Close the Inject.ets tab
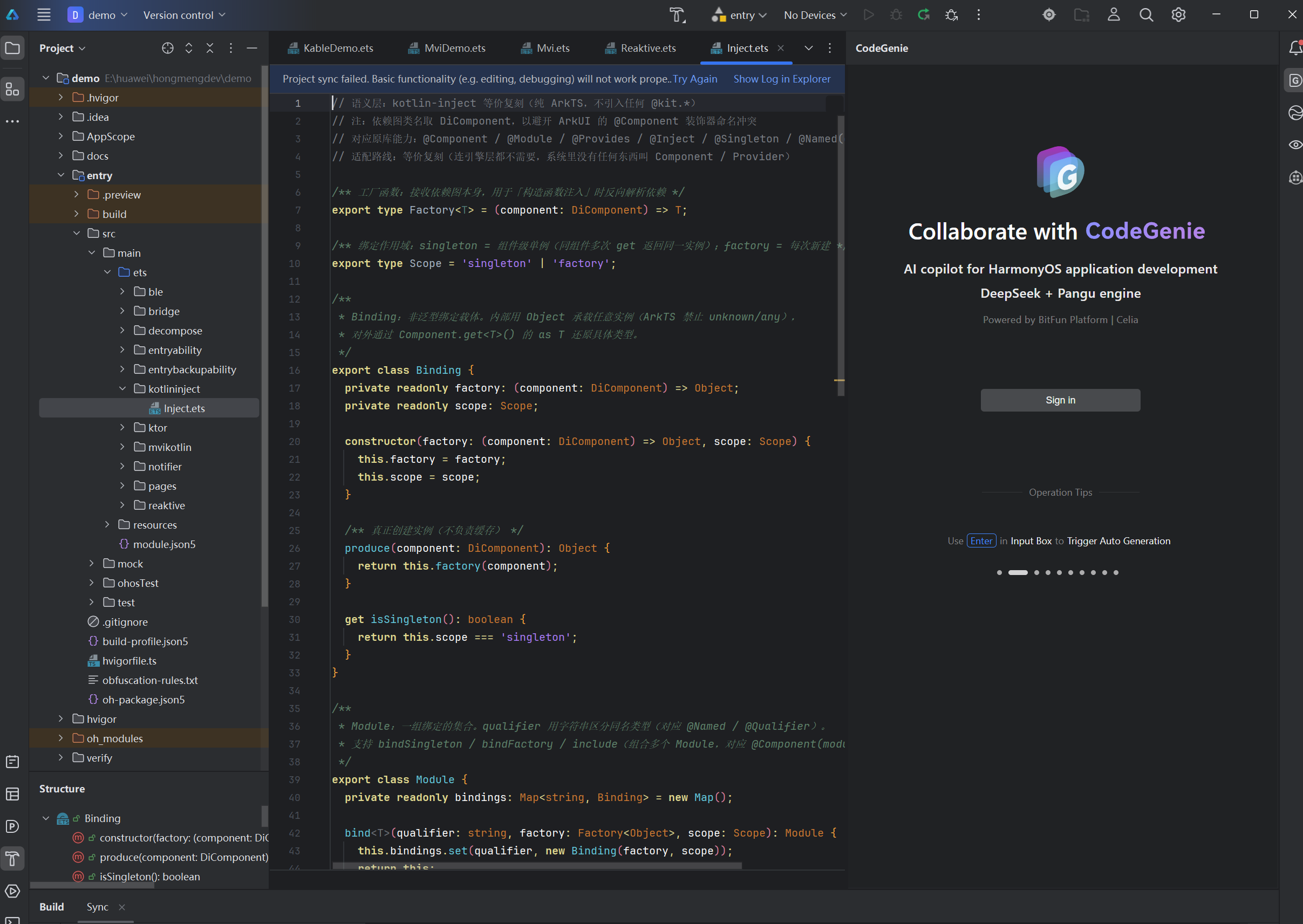The image size is (1303, 924). [781, 49]
